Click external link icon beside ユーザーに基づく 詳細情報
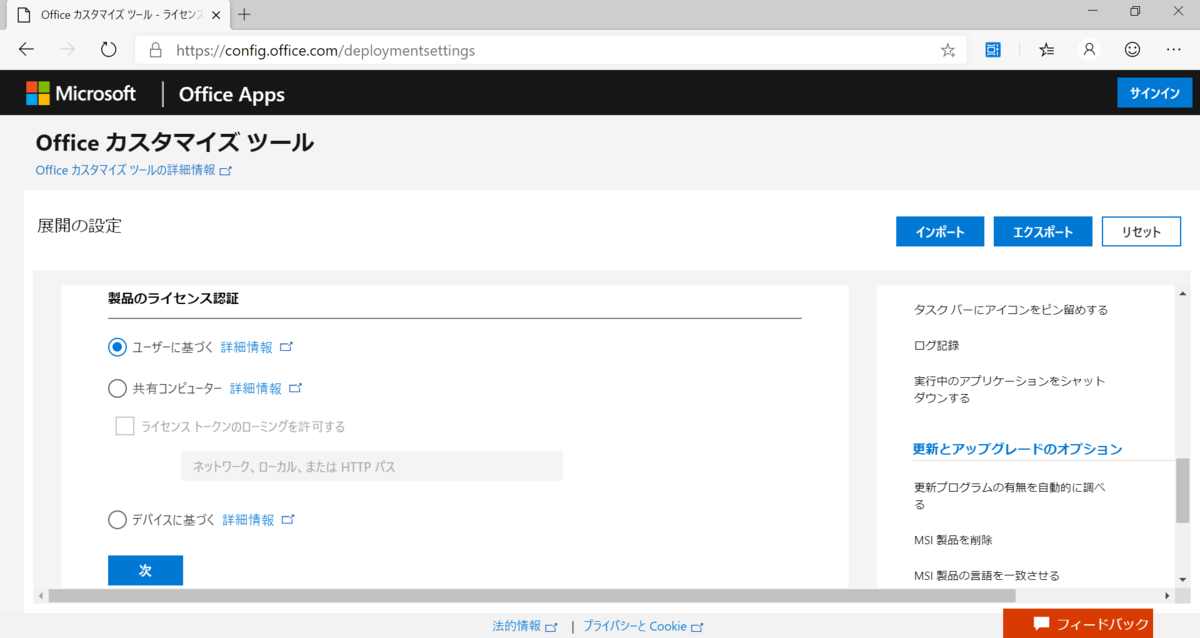Viewport: 1200px width, 638px height. 286,347
